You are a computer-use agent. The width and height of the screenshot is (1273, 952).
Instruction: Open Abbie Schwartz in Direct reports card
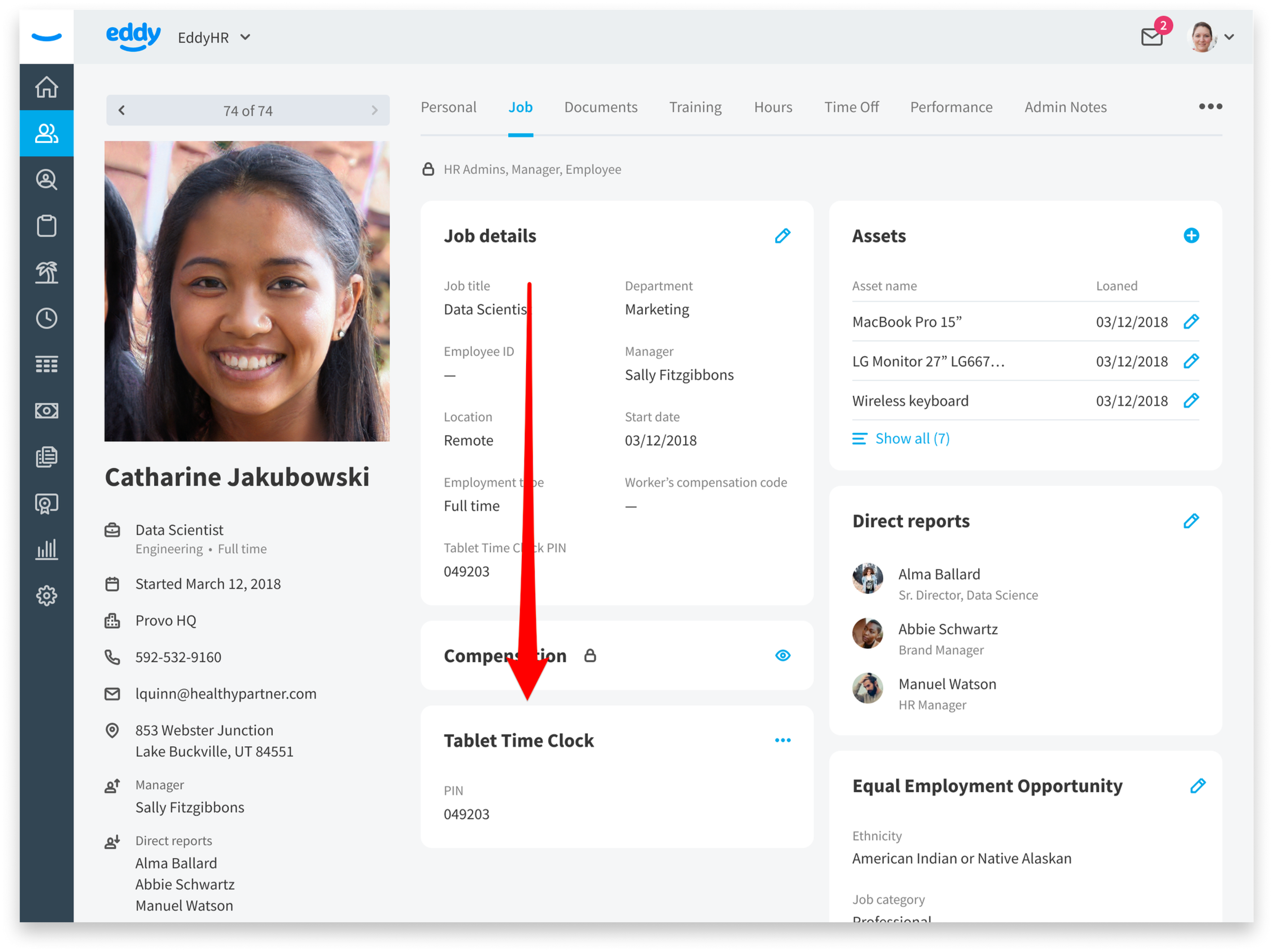948,629
